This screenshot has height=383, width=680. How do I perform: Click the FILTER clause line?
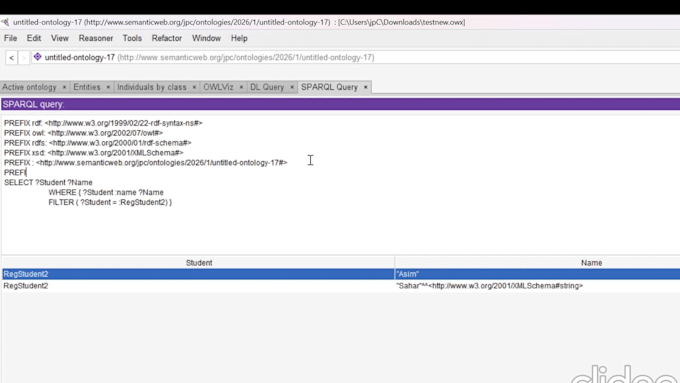pyautogui.click(x=110, y=203)
